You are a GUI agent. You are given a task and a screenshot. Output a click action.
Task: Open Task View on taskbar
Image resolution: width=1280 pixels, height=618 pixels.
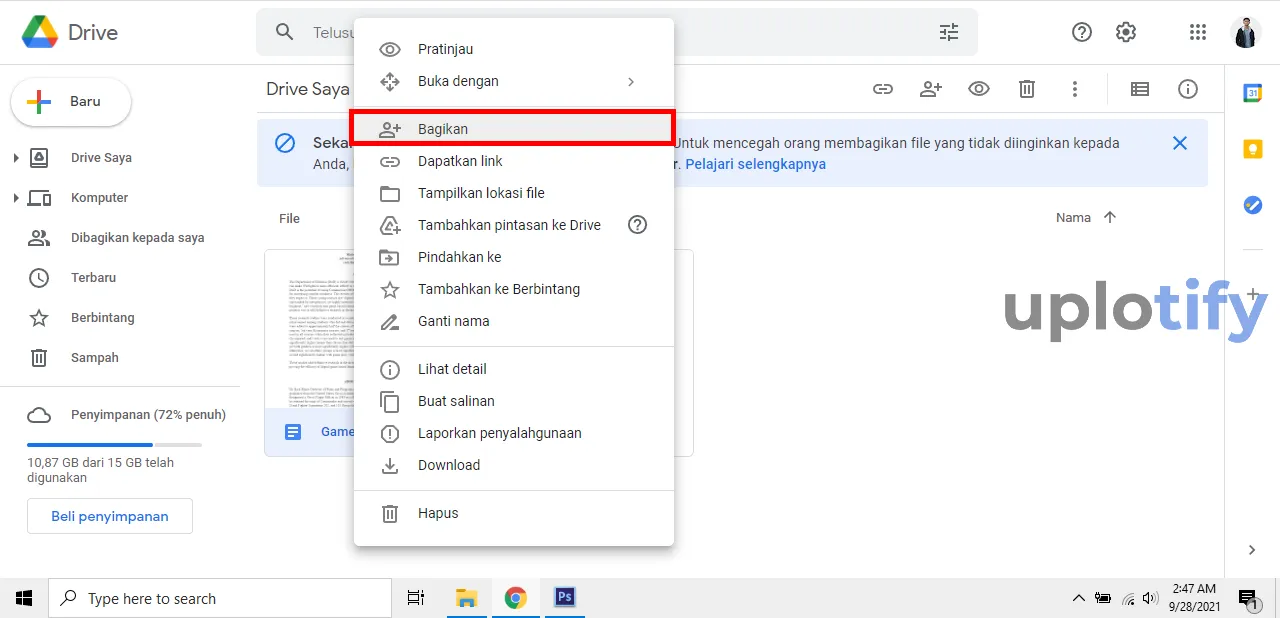tap(416, 598)
